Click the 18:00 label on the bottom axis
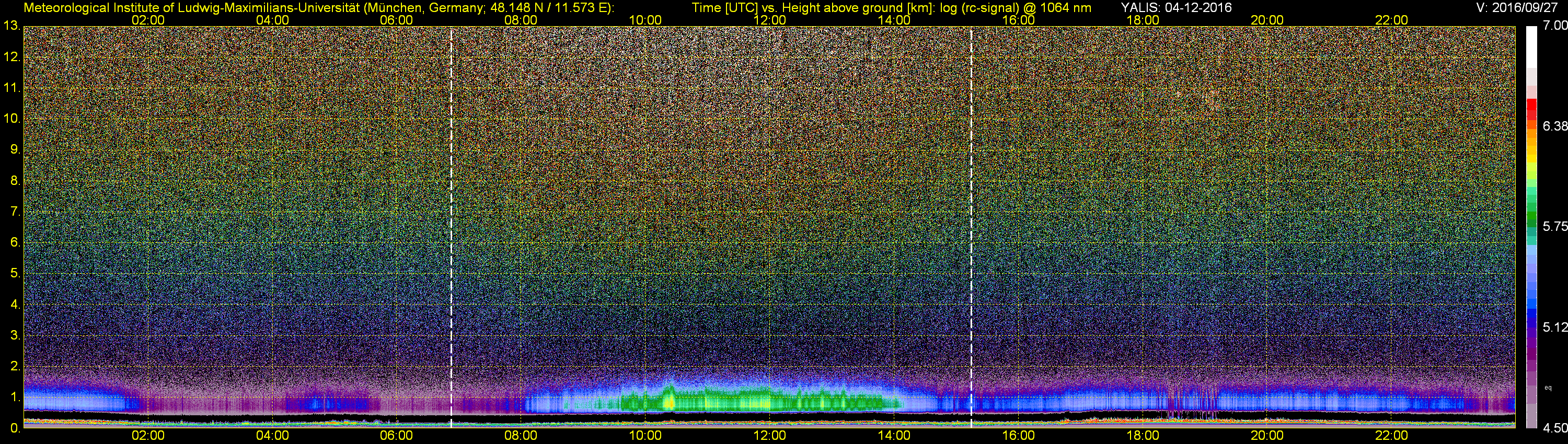1568x444 pixels. [1143, 436]
